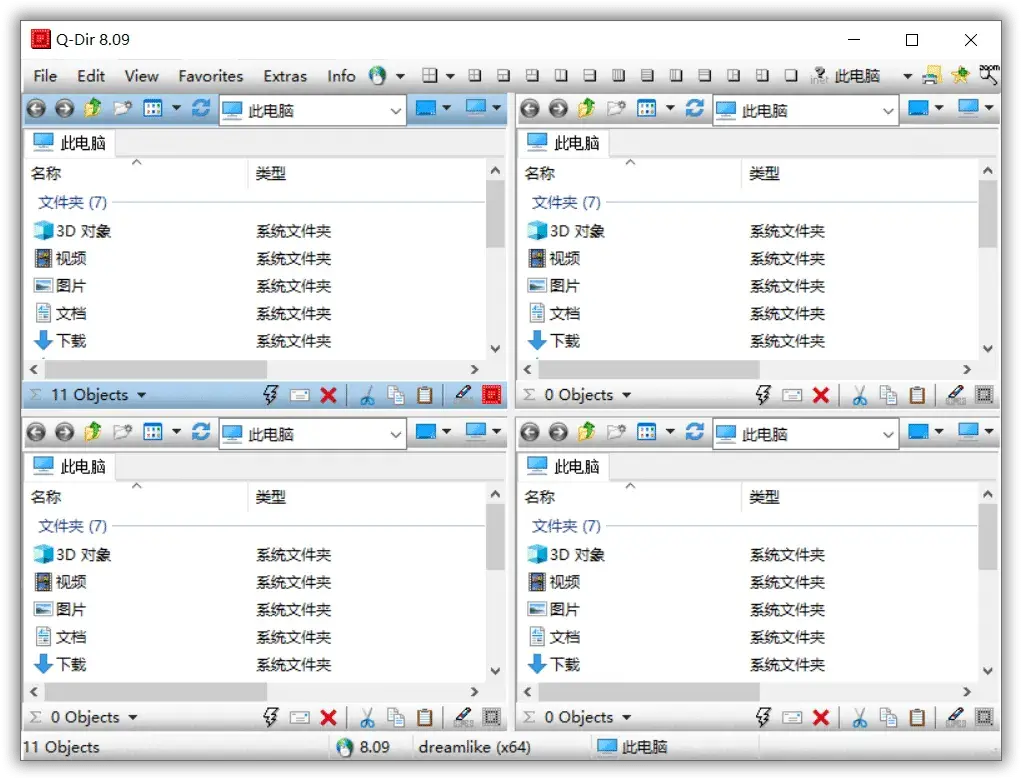Viewport: 1022px width, 781px height.
Task: Open the Extras menu
Action: point(285,76)
